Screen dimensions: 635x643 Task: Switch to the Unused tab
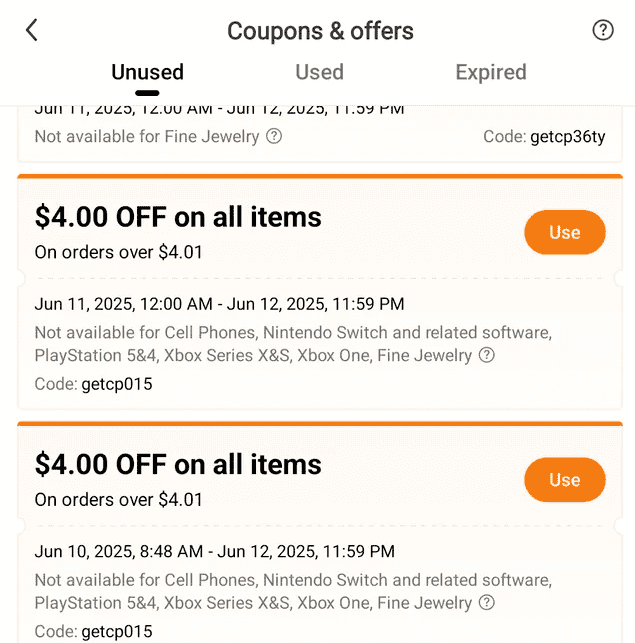[x=147, y=72]
